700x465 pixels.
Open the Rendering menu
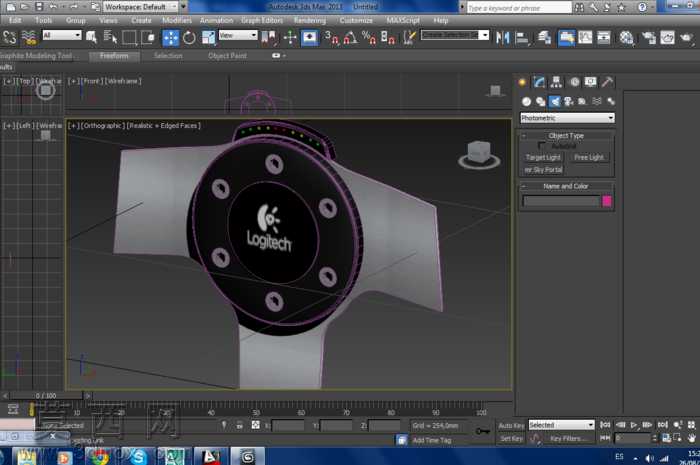pos(310,20)
